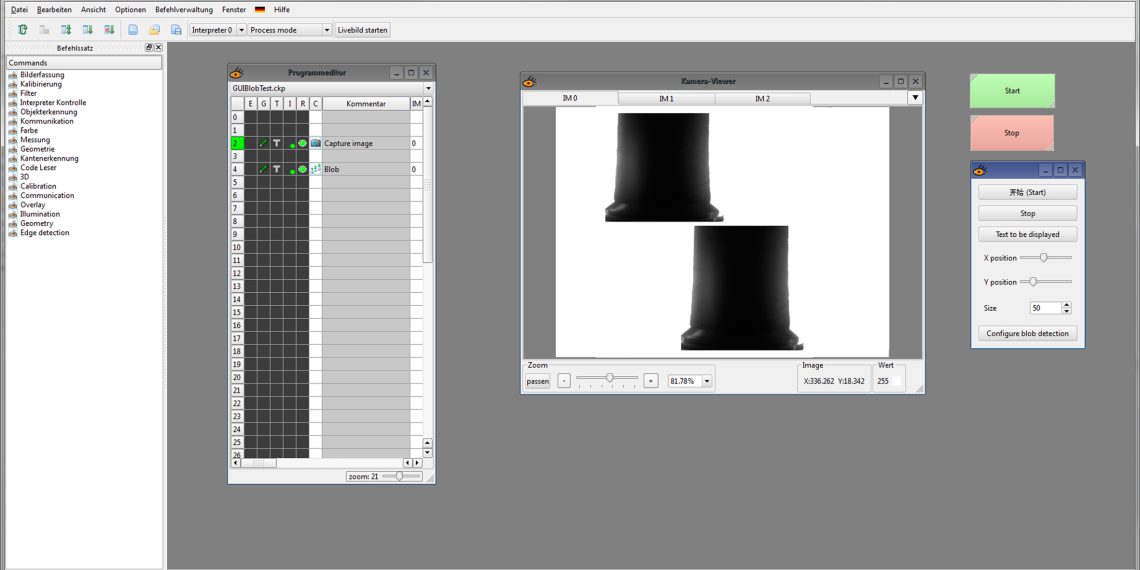Click the German flag language icon

[x=260, y=9]
